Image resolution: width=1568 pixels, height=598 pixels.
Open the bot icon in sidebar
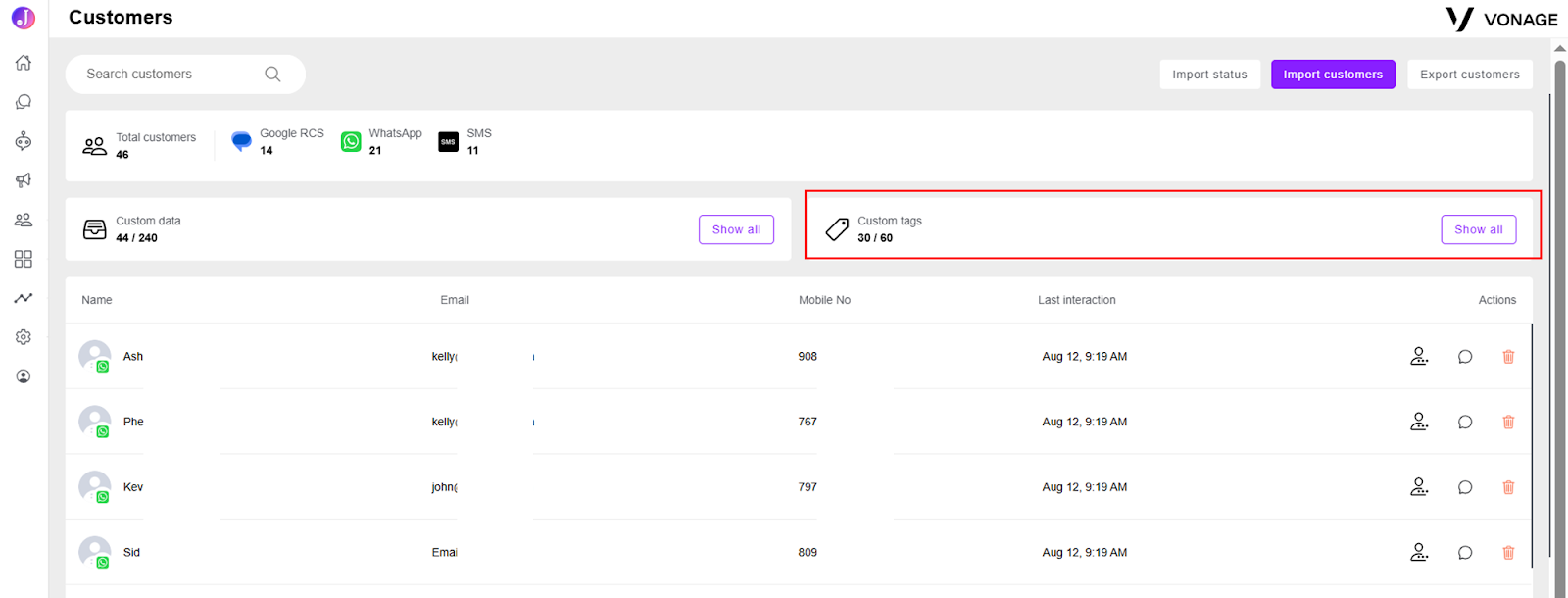point(24,141)
